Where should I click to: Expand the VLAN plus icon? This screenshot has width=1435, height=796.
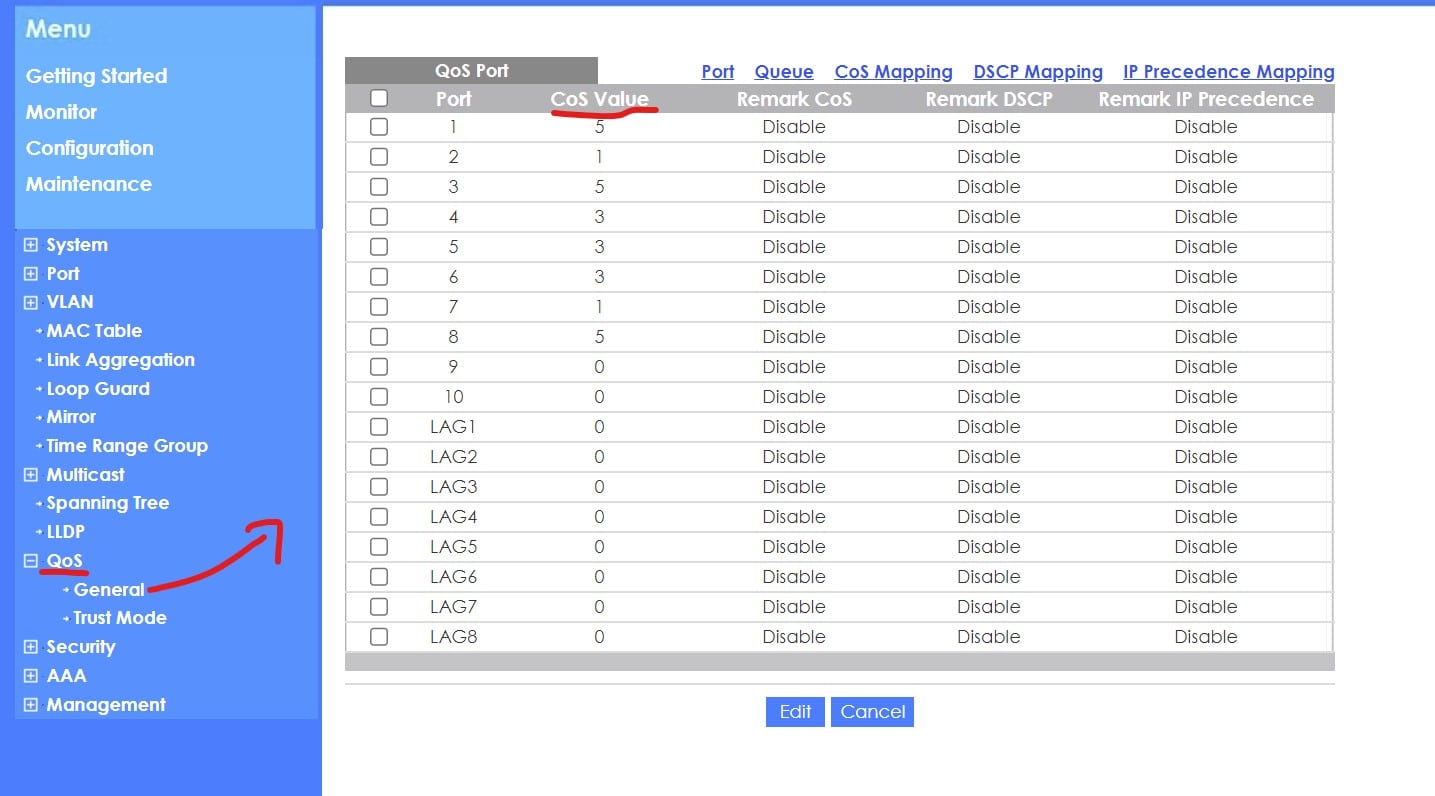tap(31, 302)
